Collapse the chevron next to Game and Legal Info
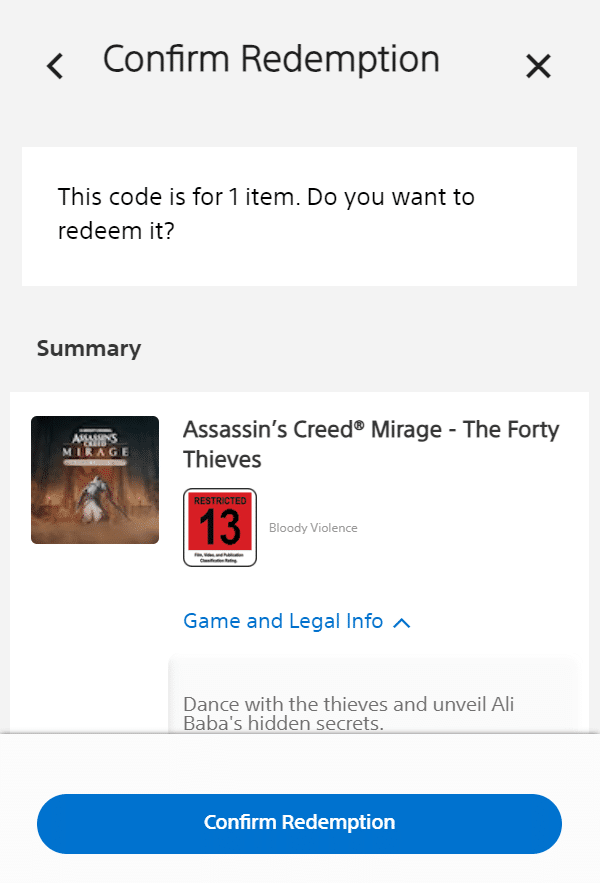The width and height of the screenshot is (600, 883). pyautogui.click(x=402, y=623)
